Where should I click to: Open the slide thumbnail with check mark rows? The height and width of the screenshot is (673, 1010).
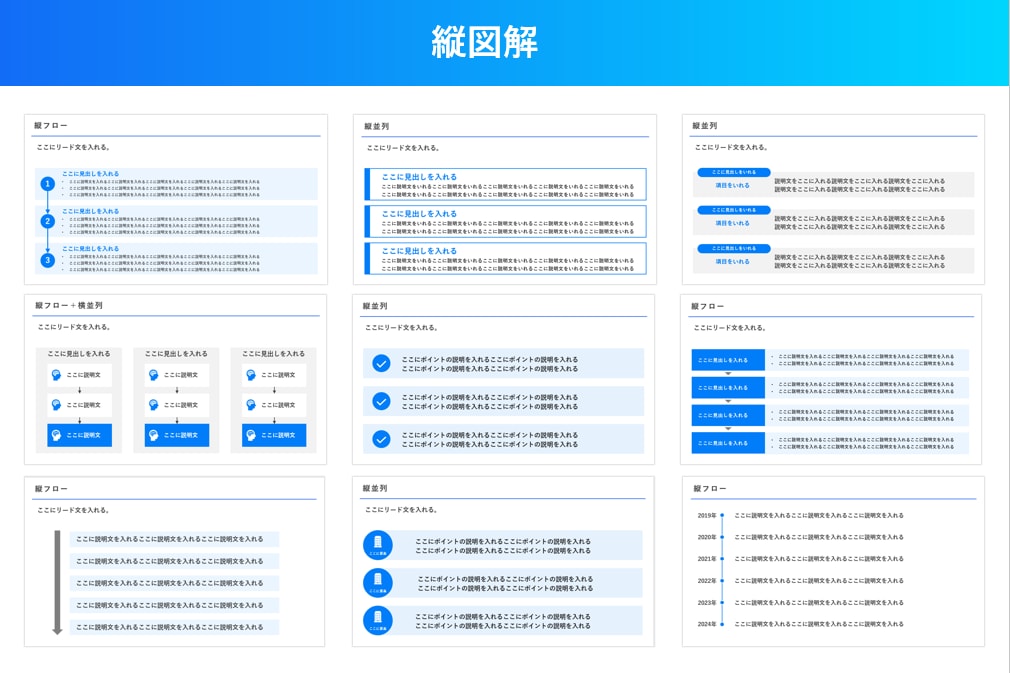504,379
